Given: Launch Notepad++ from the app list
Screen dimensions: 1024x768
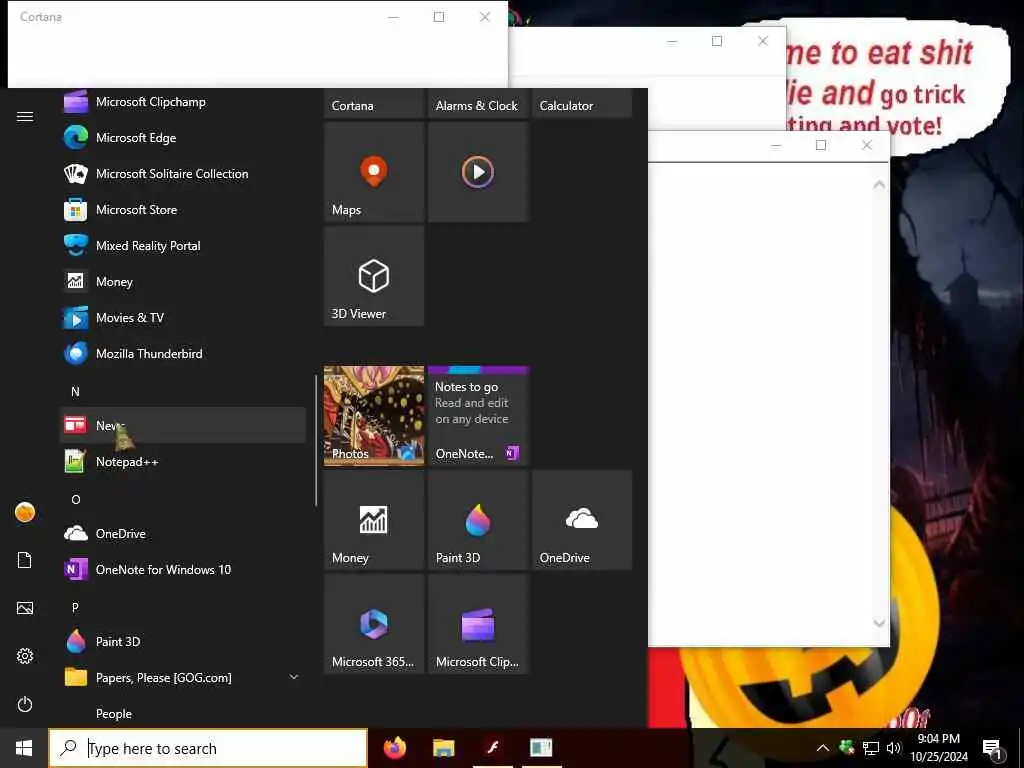Looking at the screenshot, I should coord(183,462).
